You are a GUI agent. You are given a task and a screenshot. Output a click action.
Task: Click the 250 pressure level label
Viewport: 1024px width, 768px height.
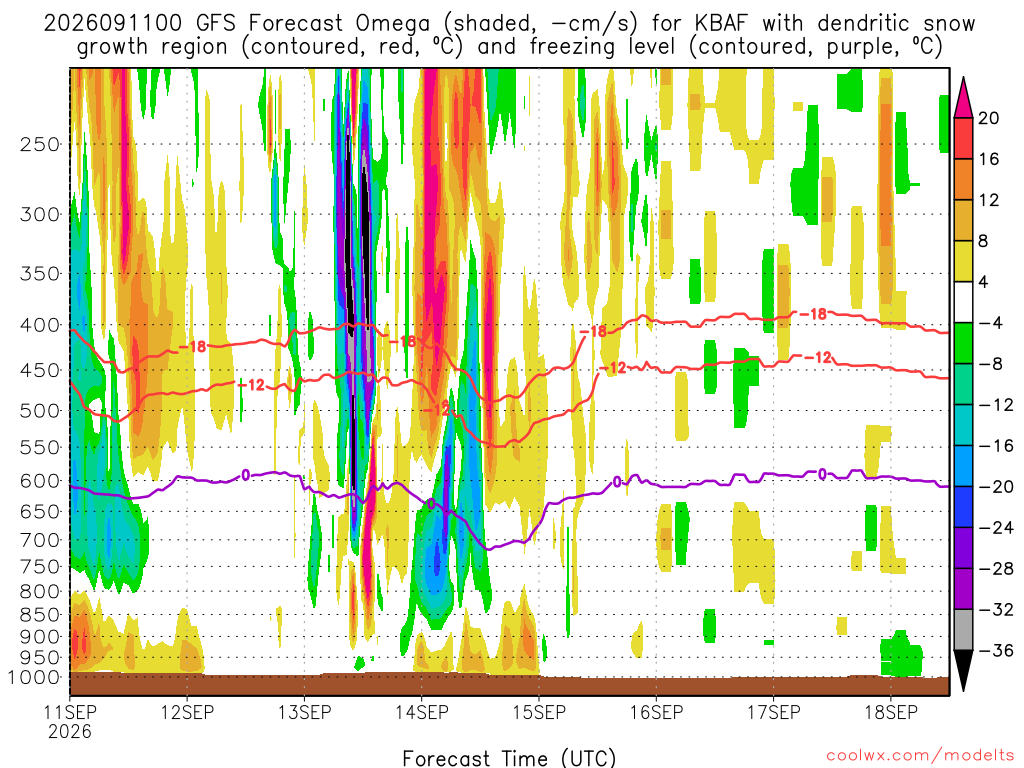click(x=40, y=144)
